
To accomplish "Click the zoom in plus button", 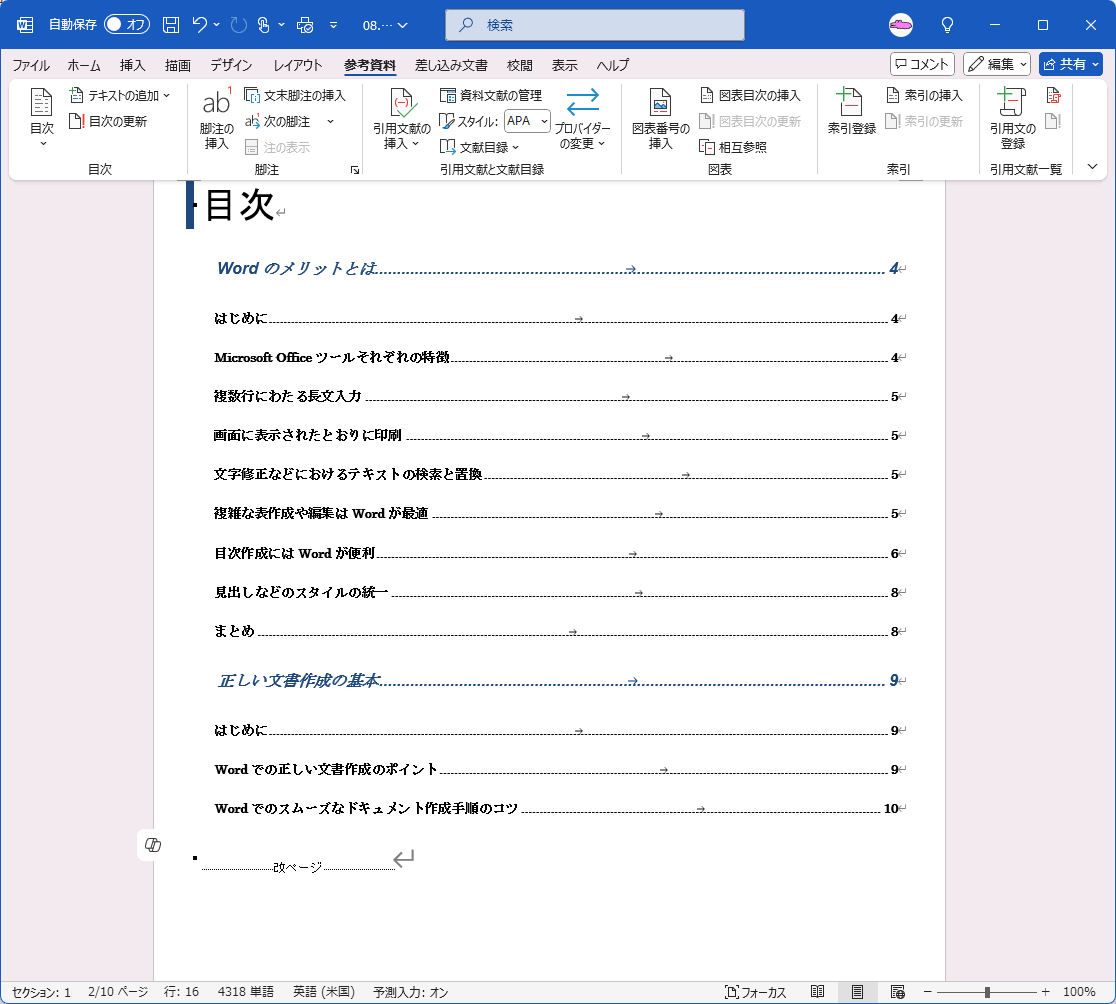I will [1046, 992].
